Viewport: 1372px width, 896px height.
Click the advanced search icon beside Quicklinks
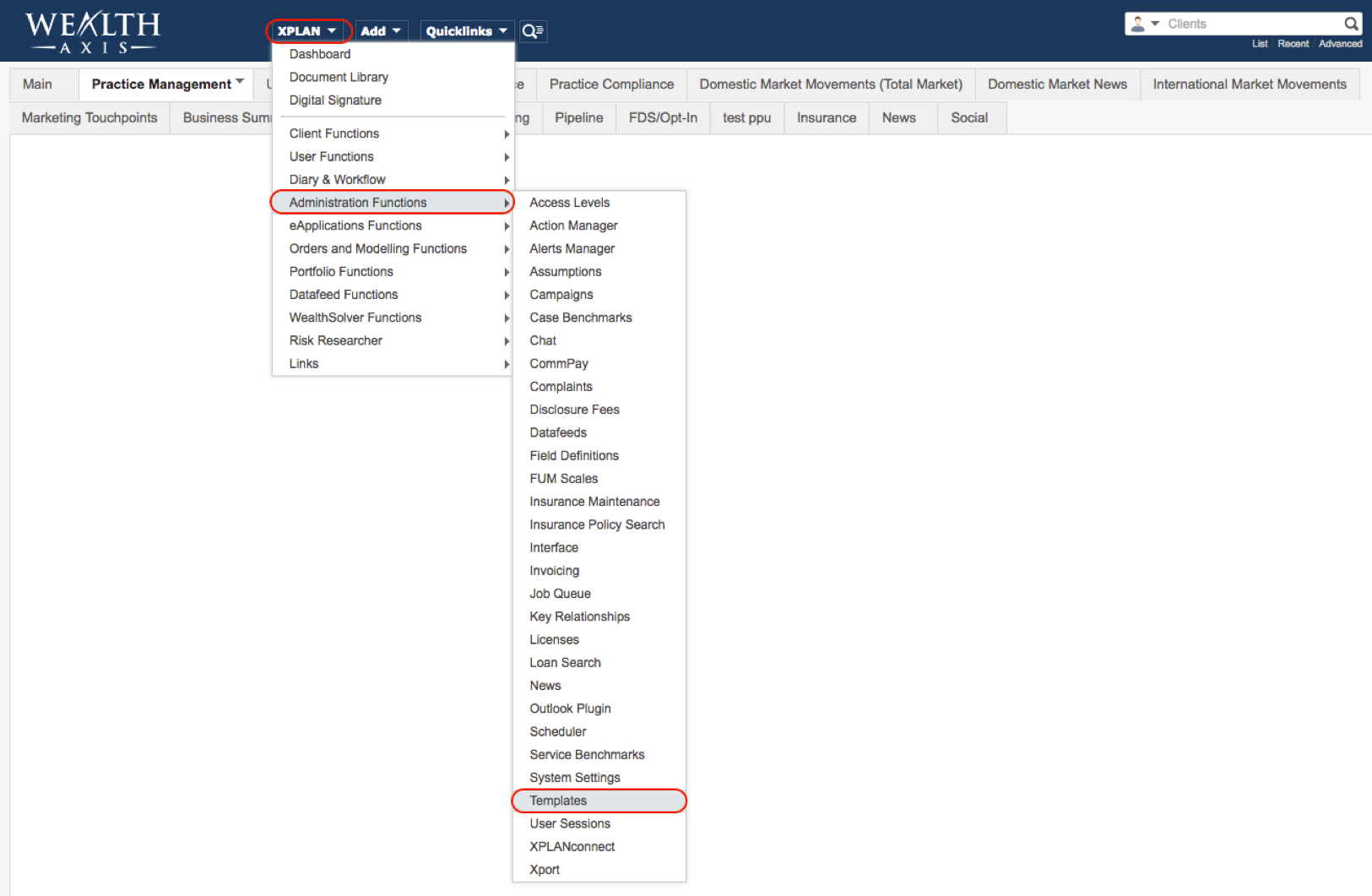[533, 31]
